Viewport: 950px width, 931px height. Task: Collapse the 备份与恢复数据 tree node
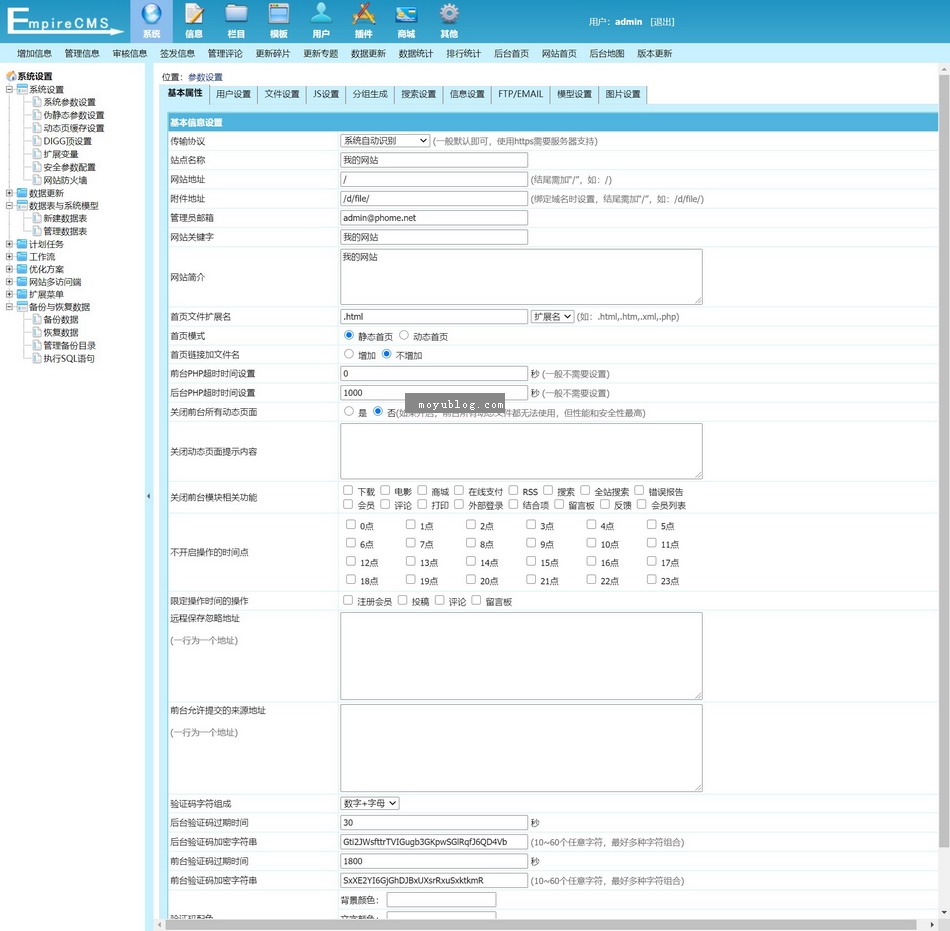9,306
